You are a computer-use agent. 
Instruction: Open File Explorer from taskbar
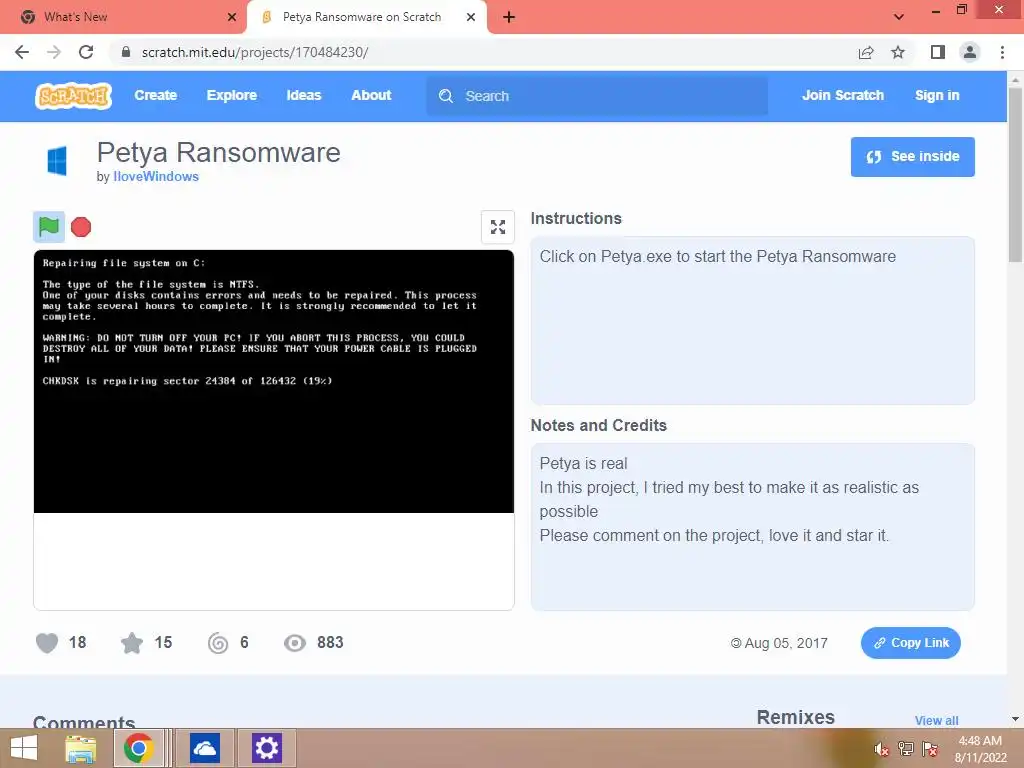[x=81, y=748]
